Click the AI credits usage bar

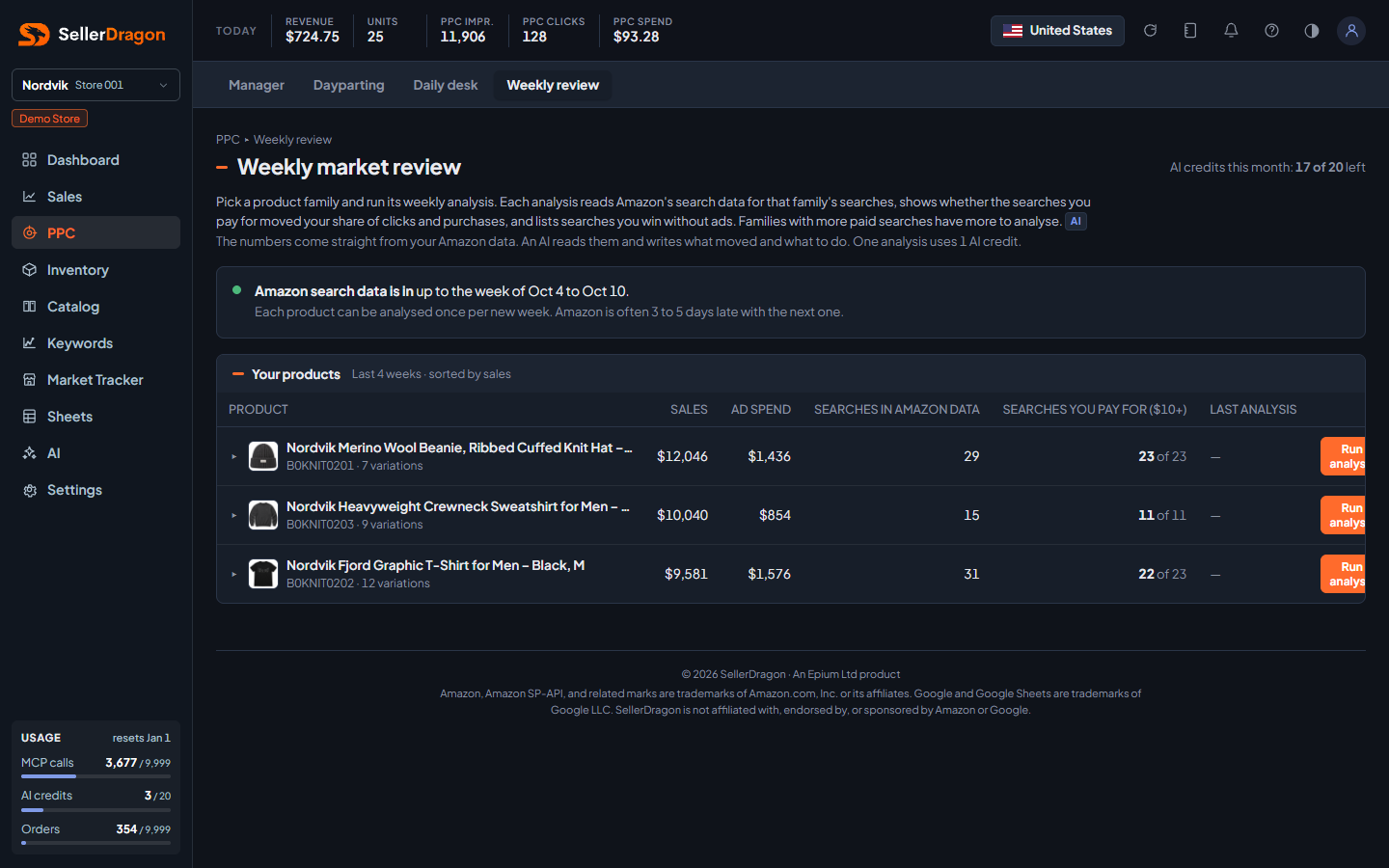point(95,810)
